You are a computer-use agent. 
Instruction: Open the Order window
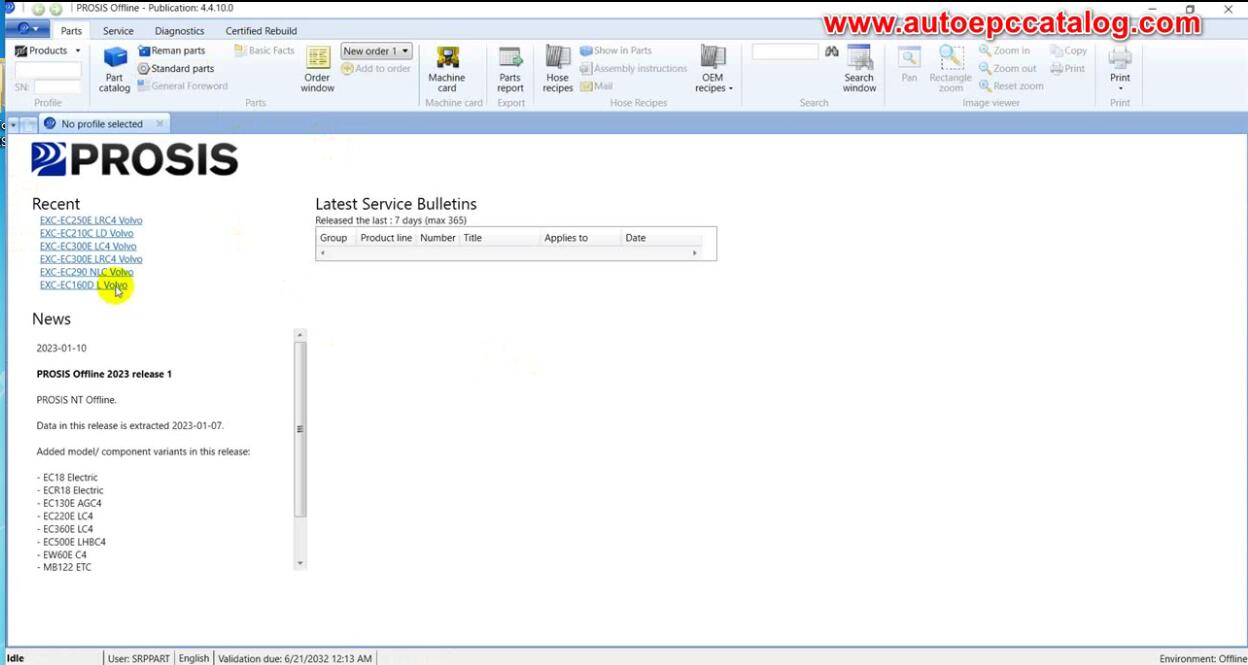(x=317, y=69)
